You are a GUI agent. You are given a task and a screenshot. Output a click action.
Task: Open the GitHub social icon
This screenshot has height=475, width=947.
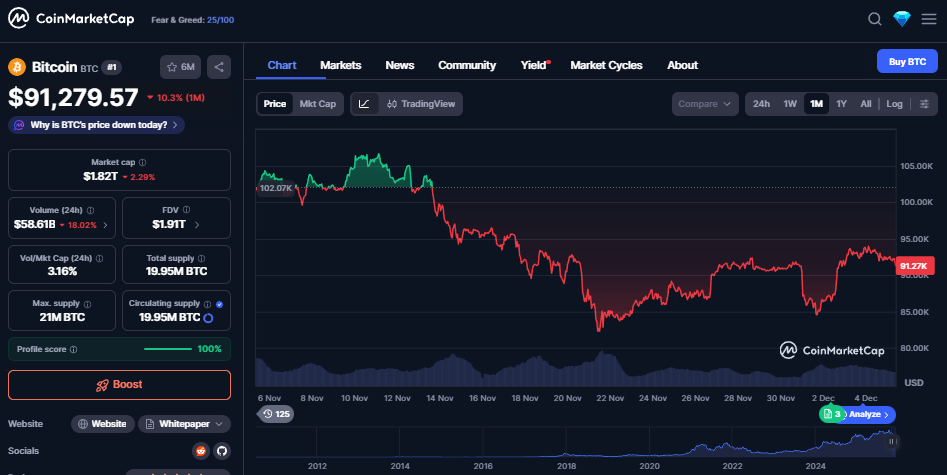pos(222,451)
